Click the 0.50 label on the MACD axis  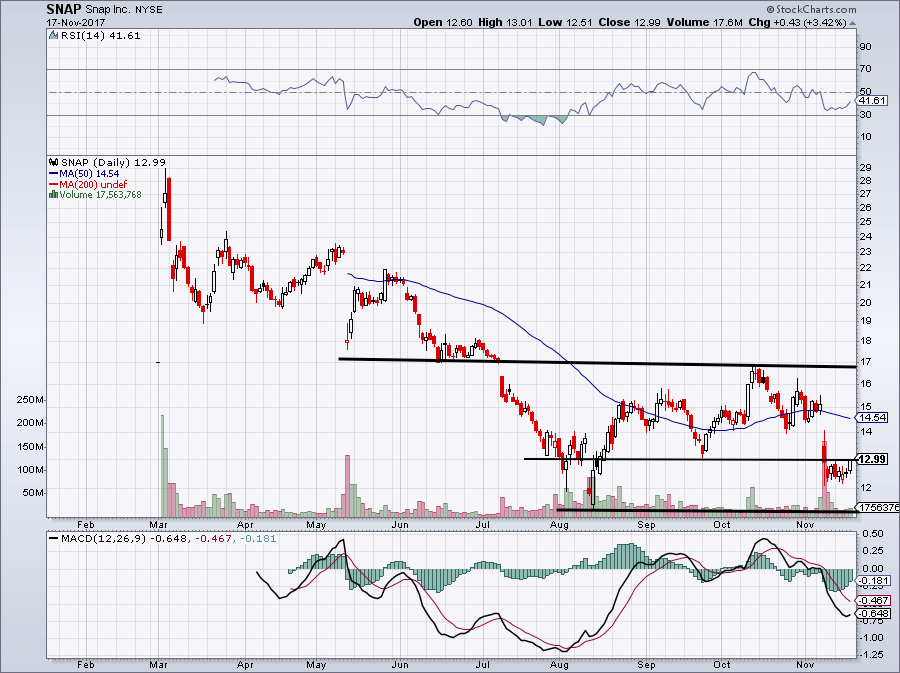click(x=872, y=534)
